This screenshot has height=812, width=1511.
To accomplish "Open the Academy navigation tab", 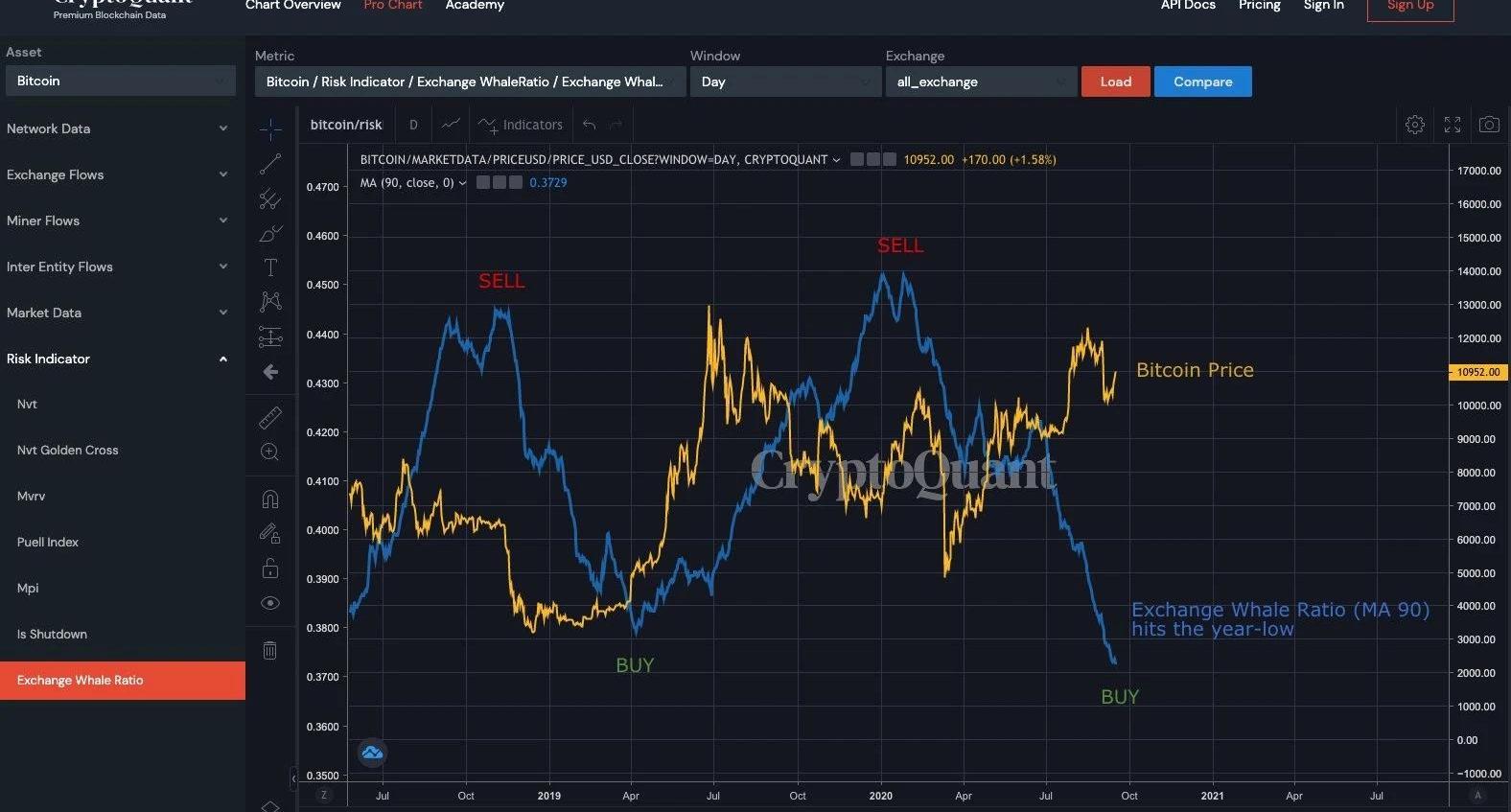I will (475, 6).
